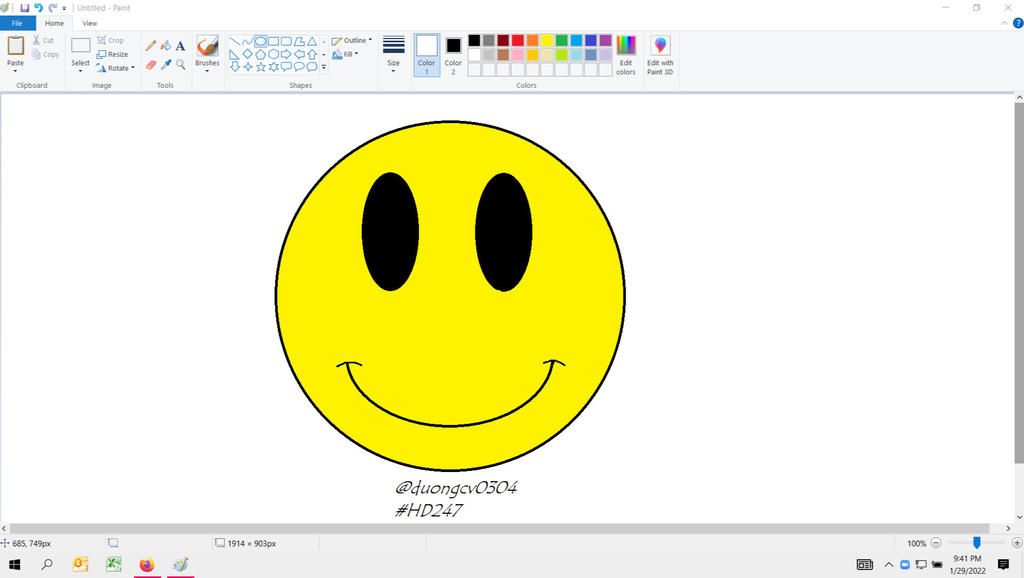Choose the yellow color swatch
Image resolution: width=1024 pixels, height=578 pixels.
[547, 40]
